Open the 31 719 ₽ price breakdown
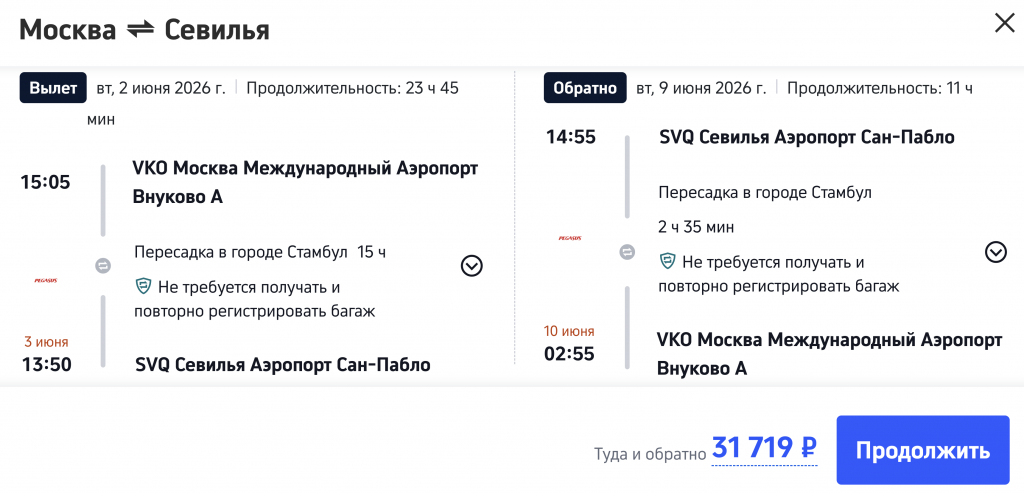This screenshot has height=493, width=1024. (764, 449)
